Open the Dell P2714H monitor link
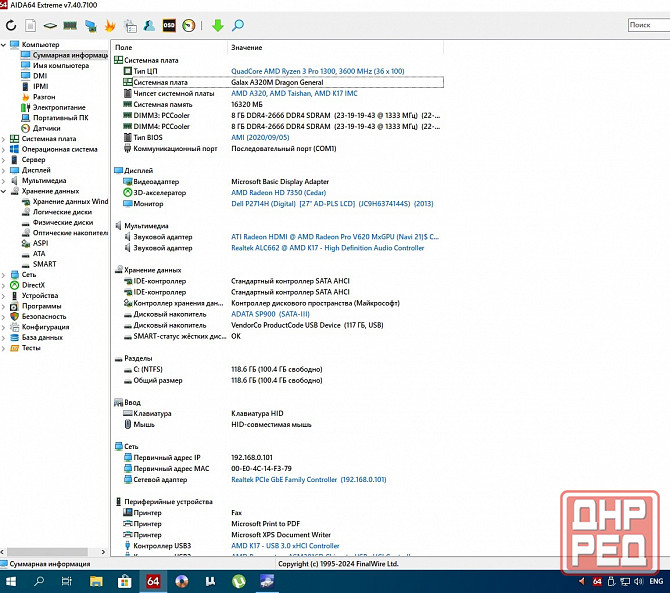670x593 pixels. pyautogui.click(x=332, y=204)
